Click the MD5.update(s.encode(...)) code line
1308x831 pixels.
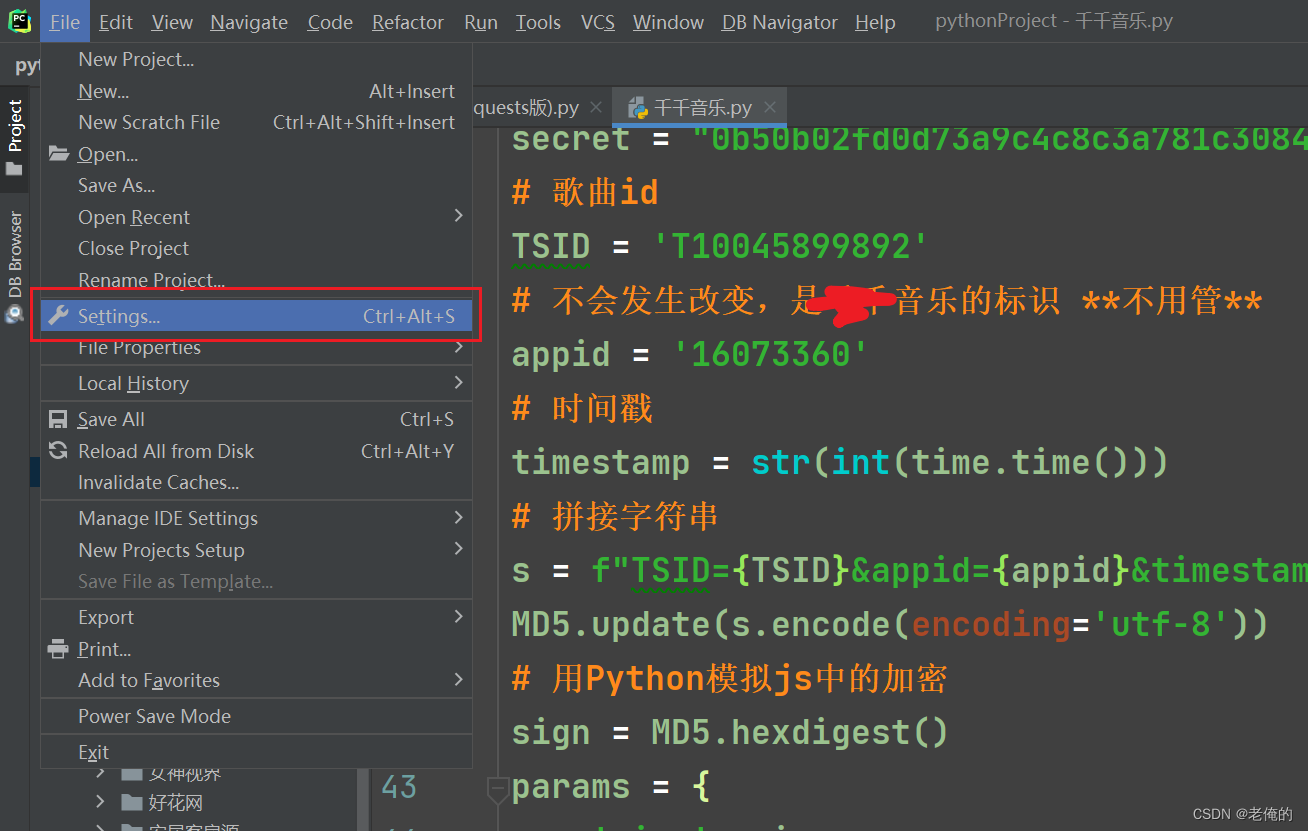coord(890,624)
